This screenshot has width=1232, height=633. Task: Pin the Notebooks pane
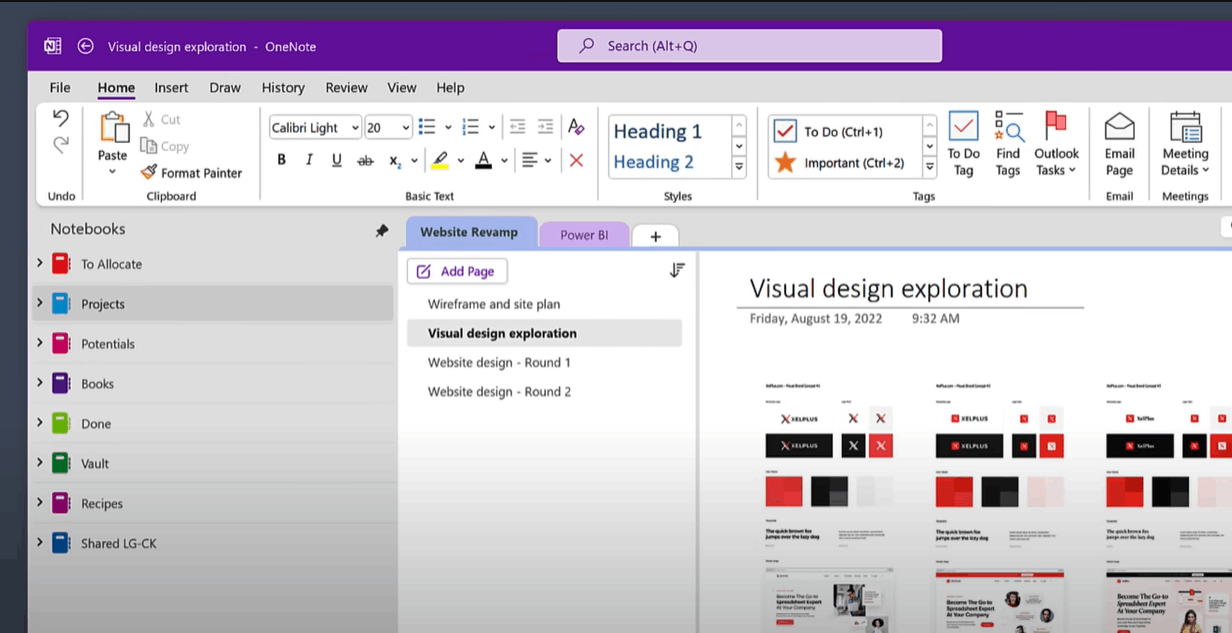click(381, 230)
